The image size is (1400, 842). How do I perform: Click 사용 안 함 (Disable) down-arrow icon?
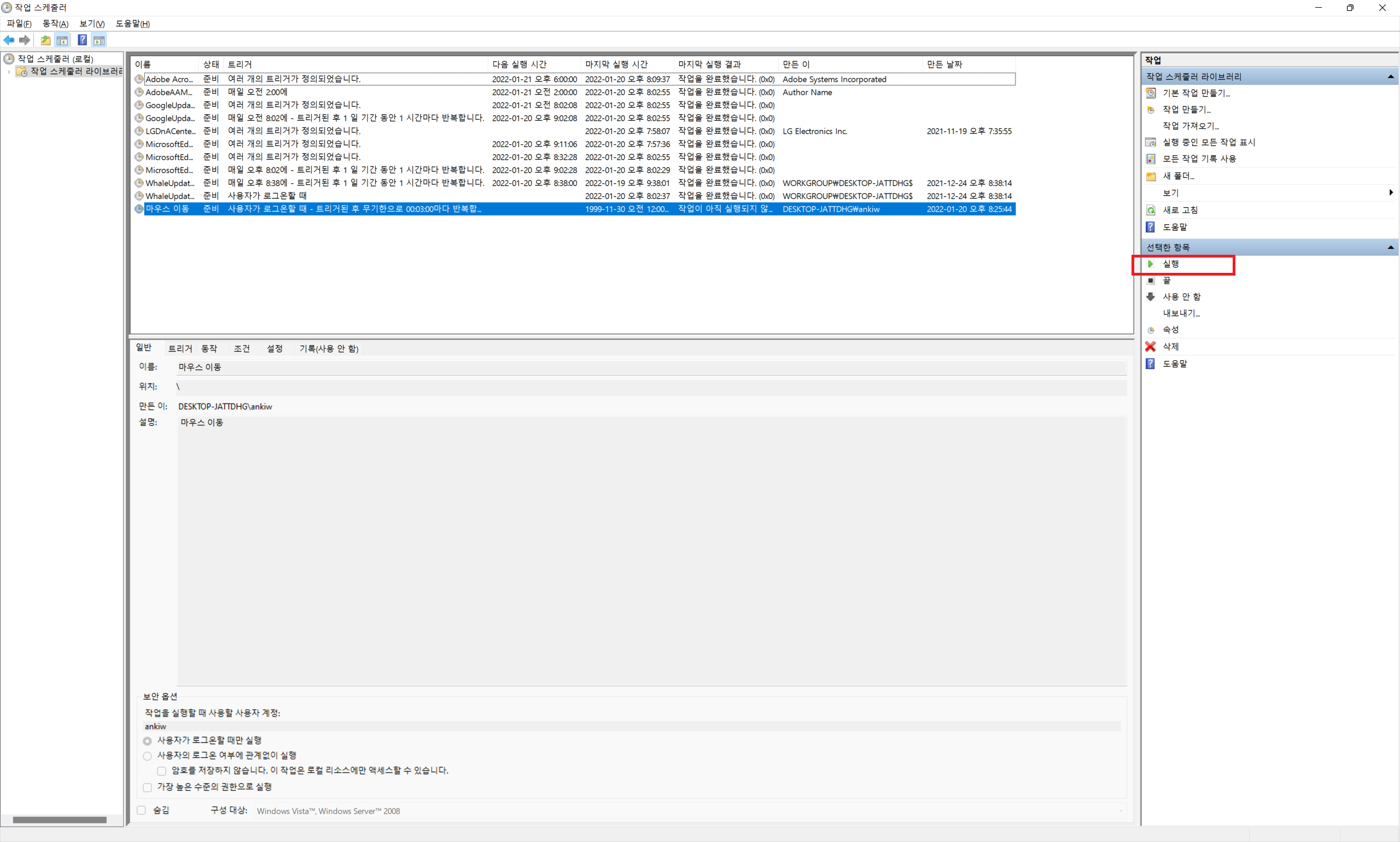point(1150,297)
